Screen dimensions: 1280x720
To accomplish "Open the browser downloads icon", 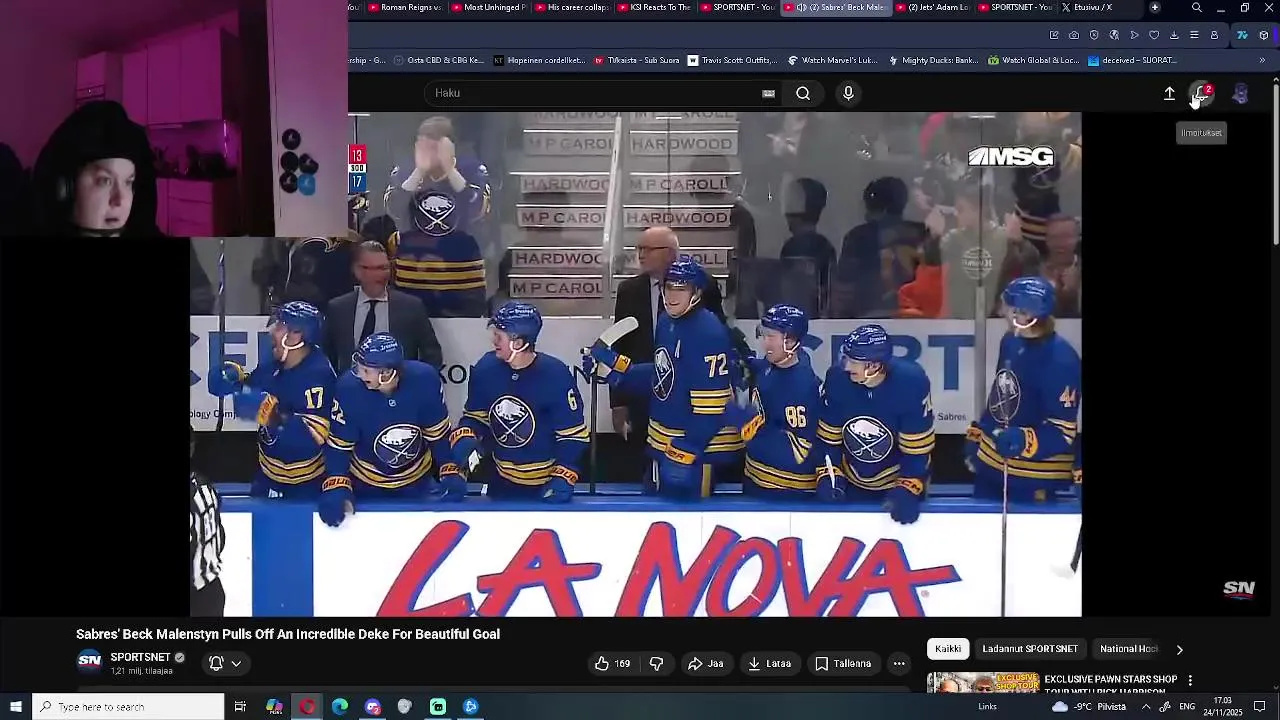I will [x=1174, y=35].
